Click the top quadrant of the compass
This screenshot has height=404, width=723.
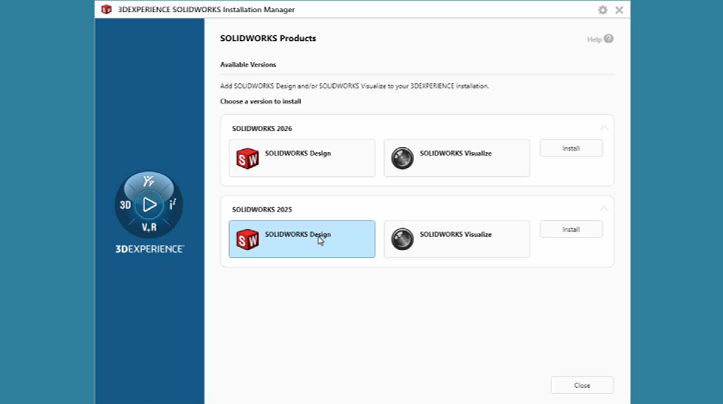(148, 181)
